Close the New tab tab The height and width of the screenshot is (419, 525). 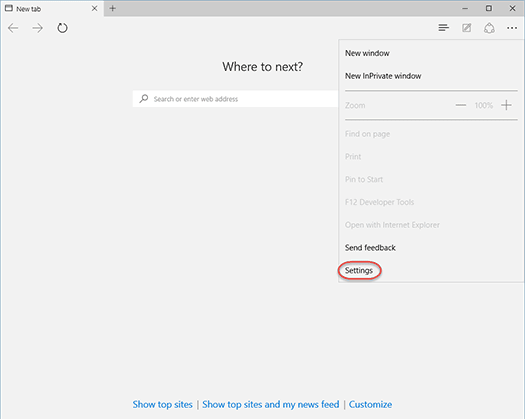click(x=94, y=8)
